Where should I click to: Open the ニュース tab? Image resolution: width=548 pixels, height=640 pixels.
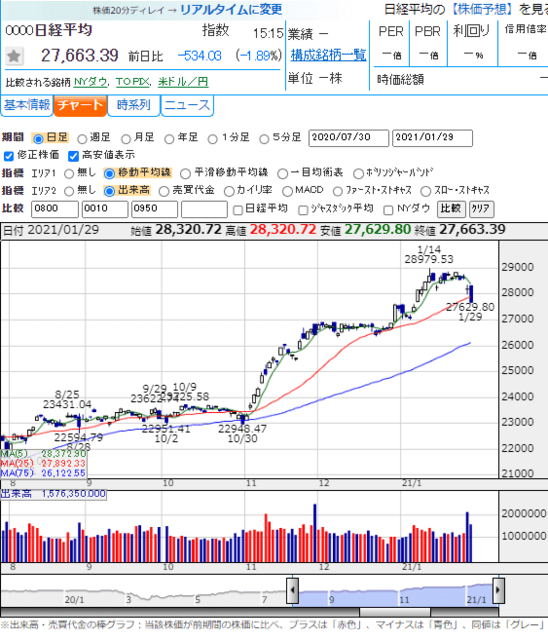click(x=187, y=105)
